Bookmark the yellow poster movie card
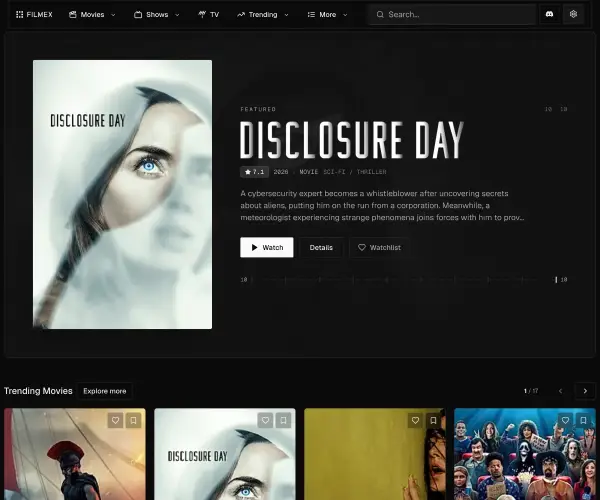This screenshot has height=500, width=600. 433,420
